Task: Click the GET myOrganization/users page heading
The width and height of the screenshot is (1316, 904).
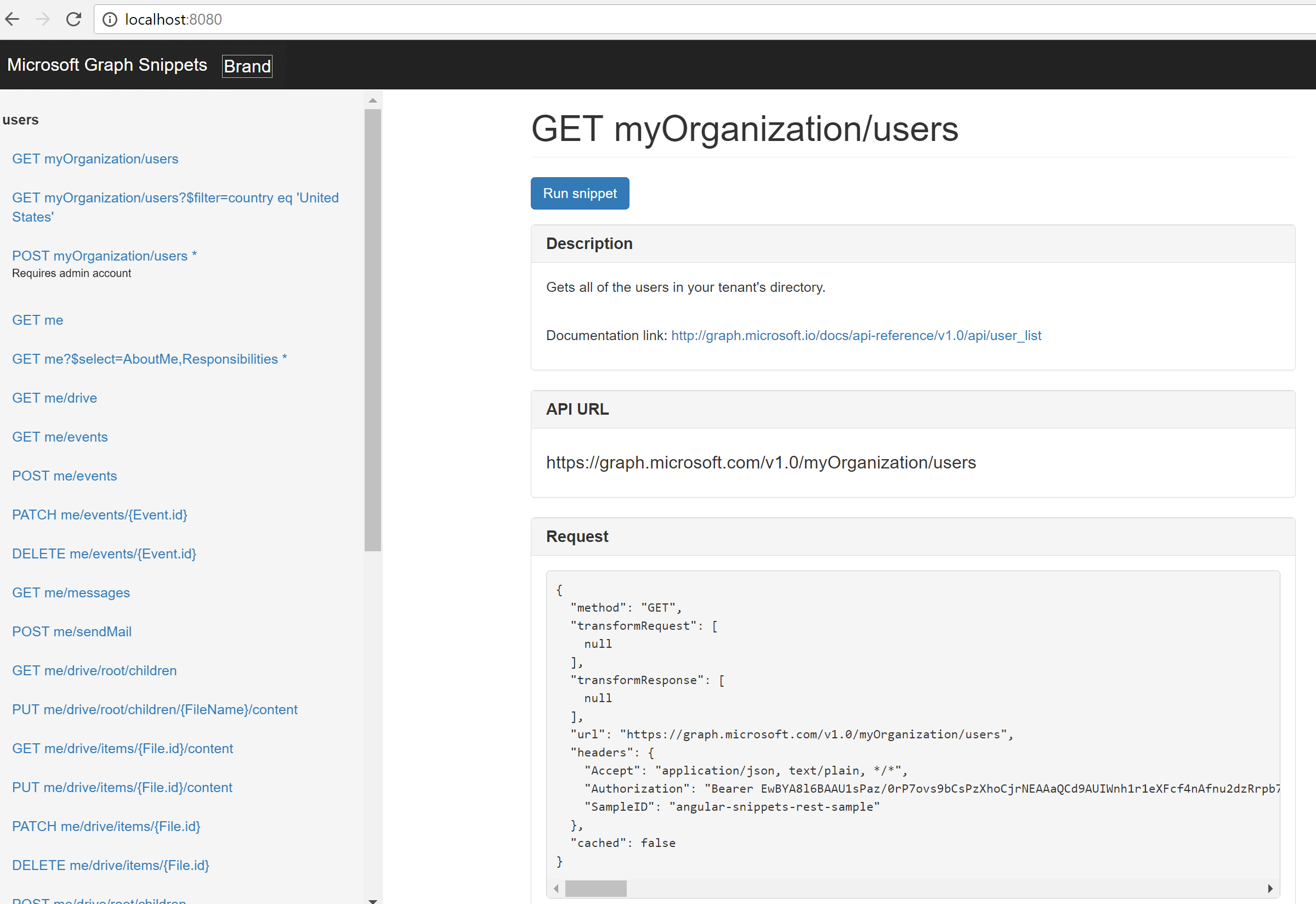Action: tap(745, 128)
